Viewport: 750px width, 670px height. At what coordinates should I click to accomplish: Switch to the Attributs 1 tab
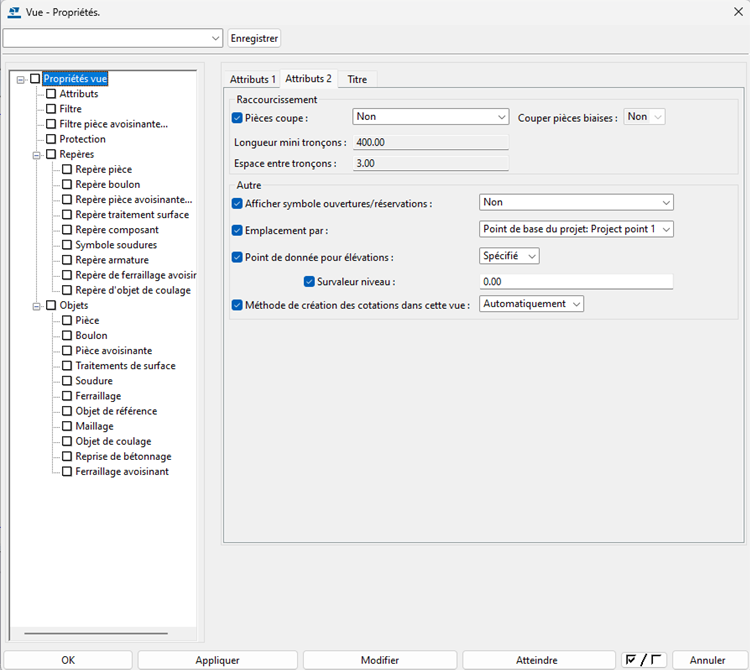[252, 79]
